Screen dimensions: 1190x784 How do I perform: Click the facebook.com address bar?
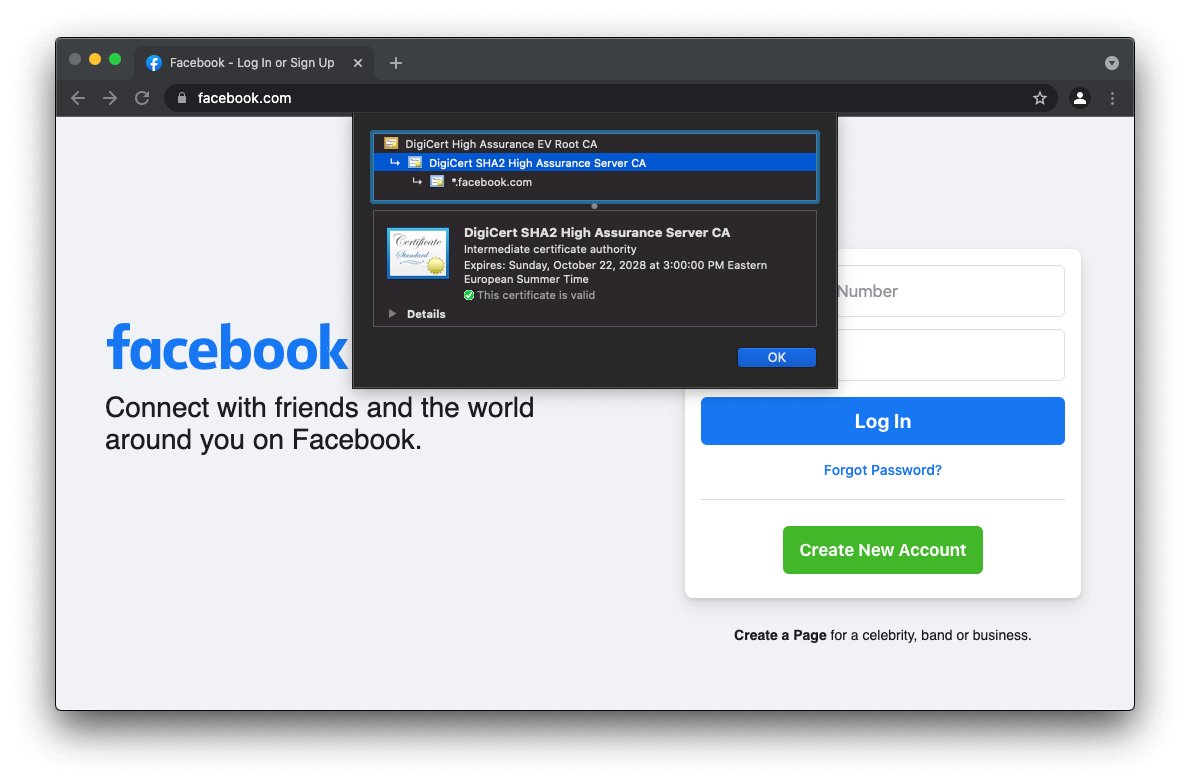[600, 98]
